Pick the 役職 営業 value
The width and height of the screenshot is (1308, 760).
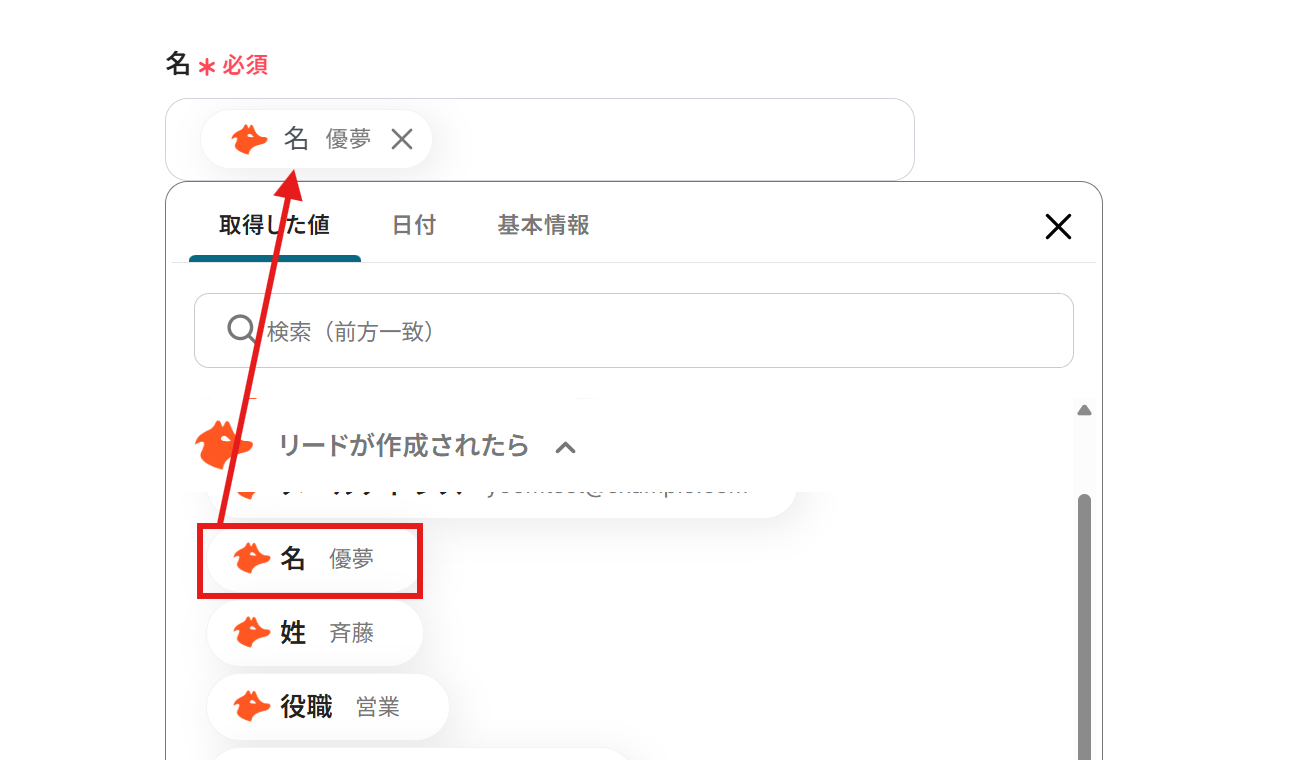click(327, 707)
